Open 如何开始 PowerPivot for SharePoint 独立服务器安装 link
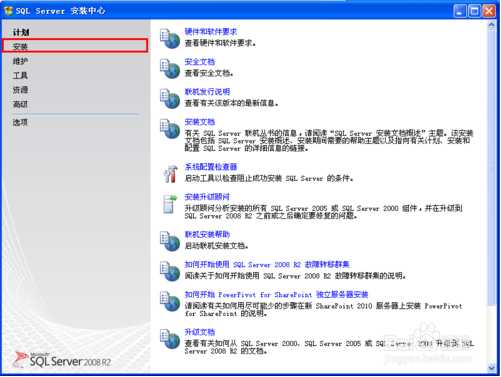 point(276,294)
